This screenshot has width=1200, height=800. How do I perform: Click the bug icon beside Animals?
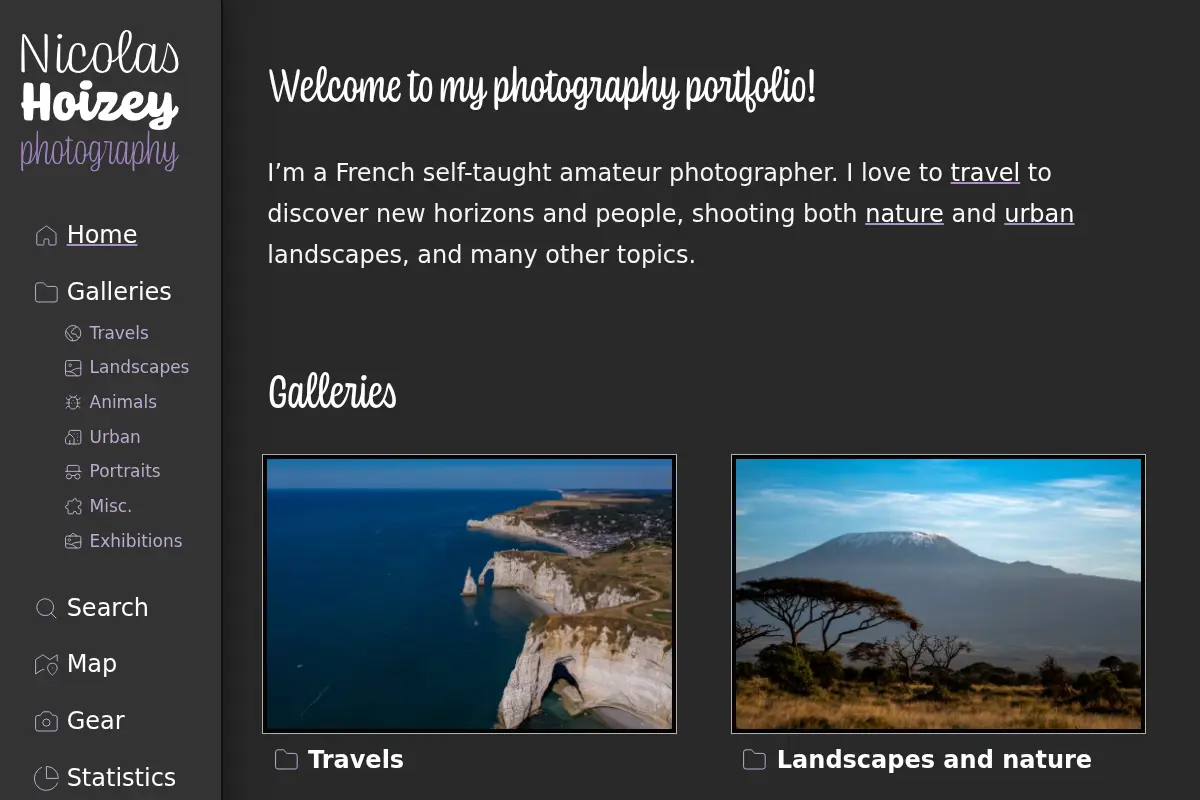tap(73, 403)
